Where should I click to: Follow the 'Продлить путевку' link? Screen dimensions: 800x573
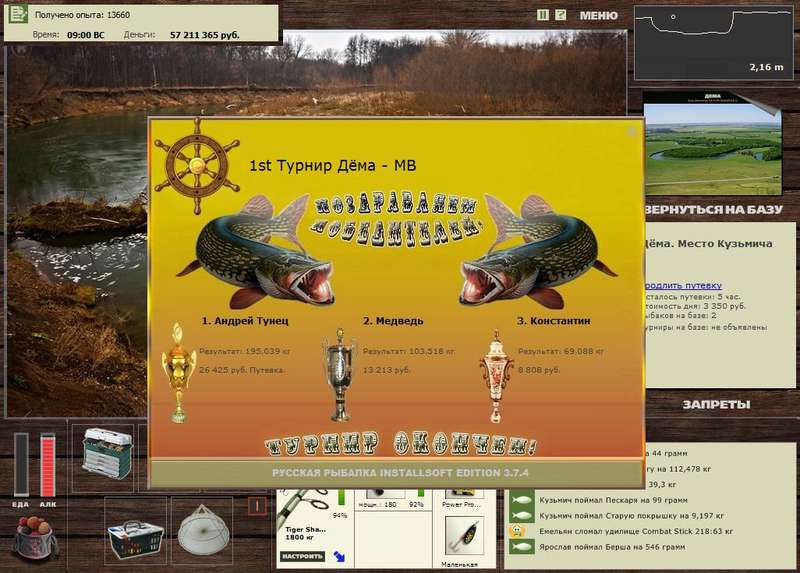point(684,285)
